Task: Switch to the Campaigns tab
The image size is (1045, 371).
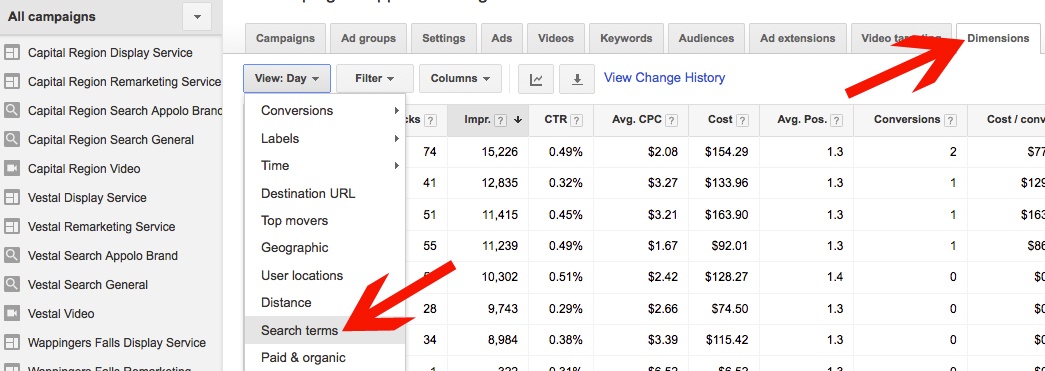Action: pos(285,39)
